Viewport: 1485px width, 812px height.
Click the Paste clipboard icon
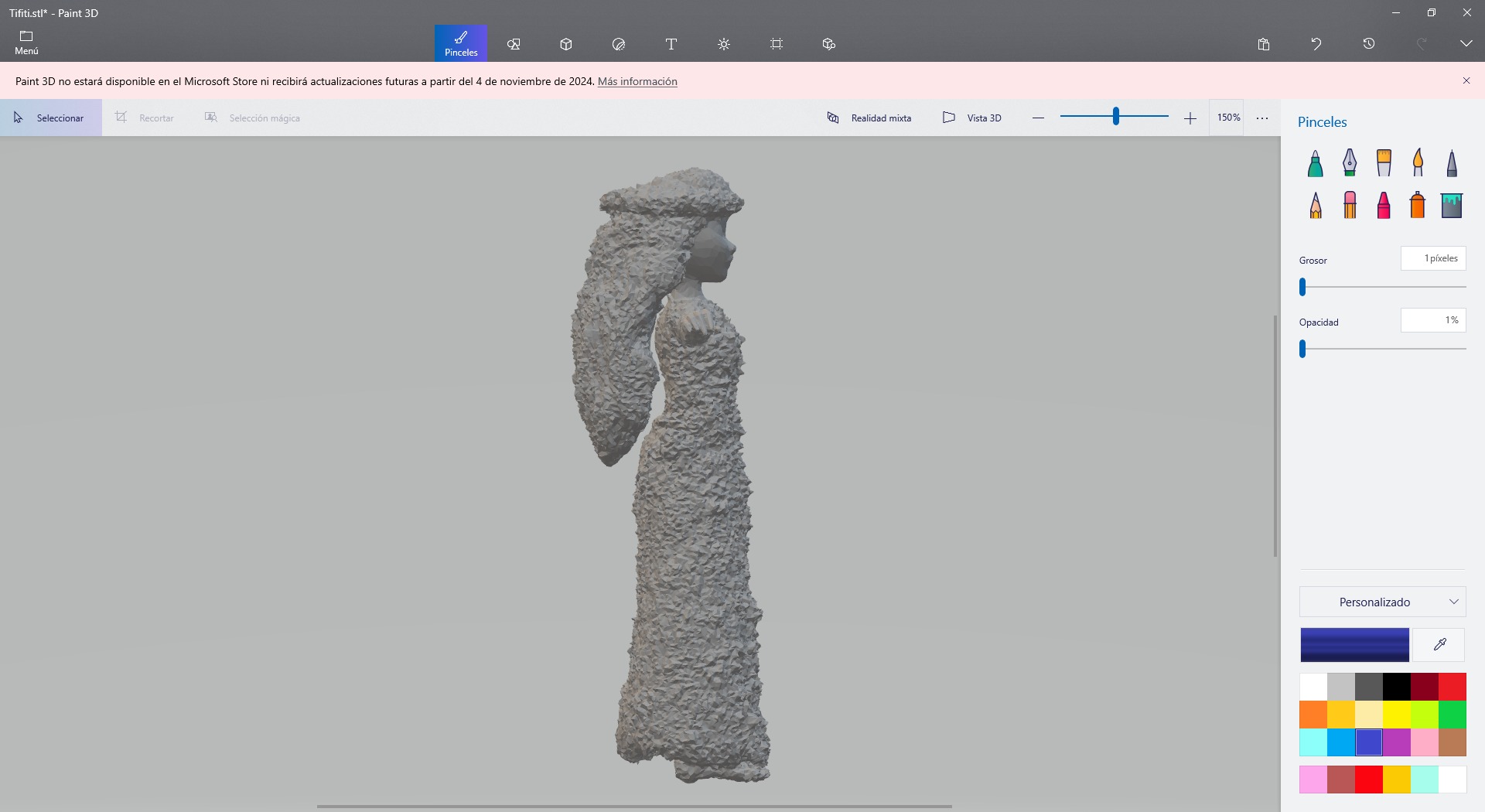(1264, 44)
